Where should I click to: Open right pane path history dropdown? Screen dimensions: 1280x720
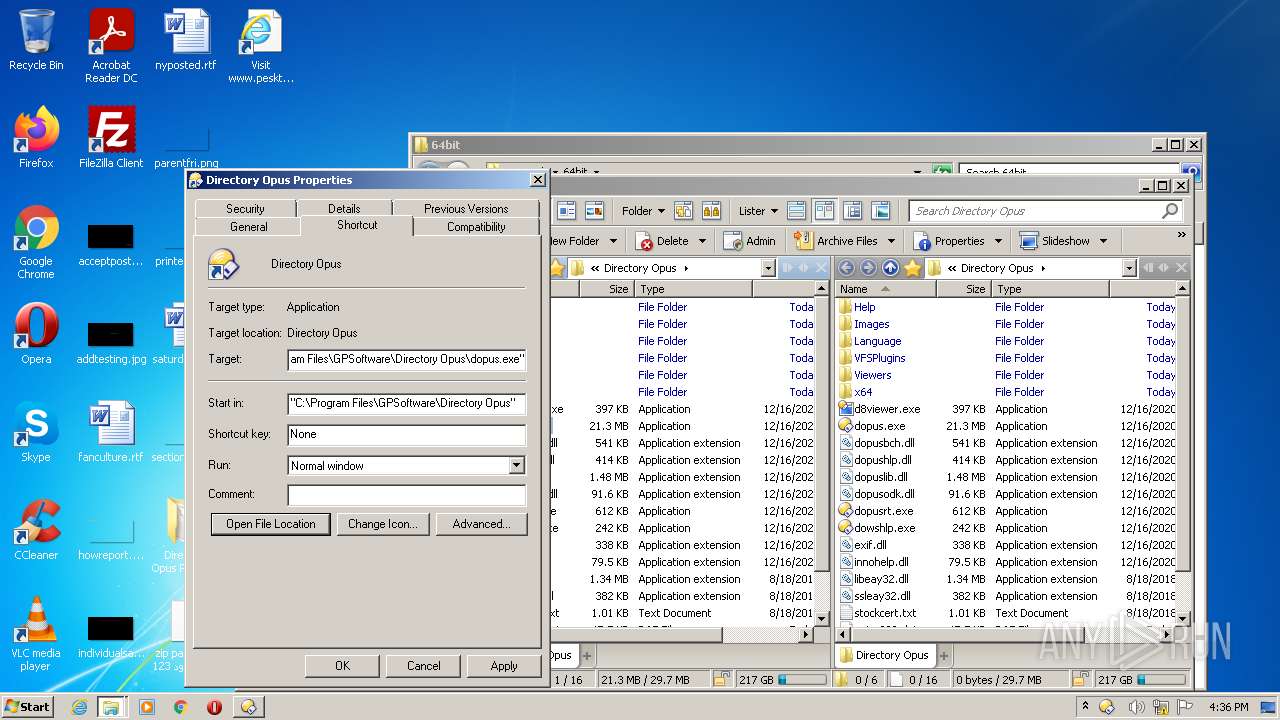(x=1129, y=268)
